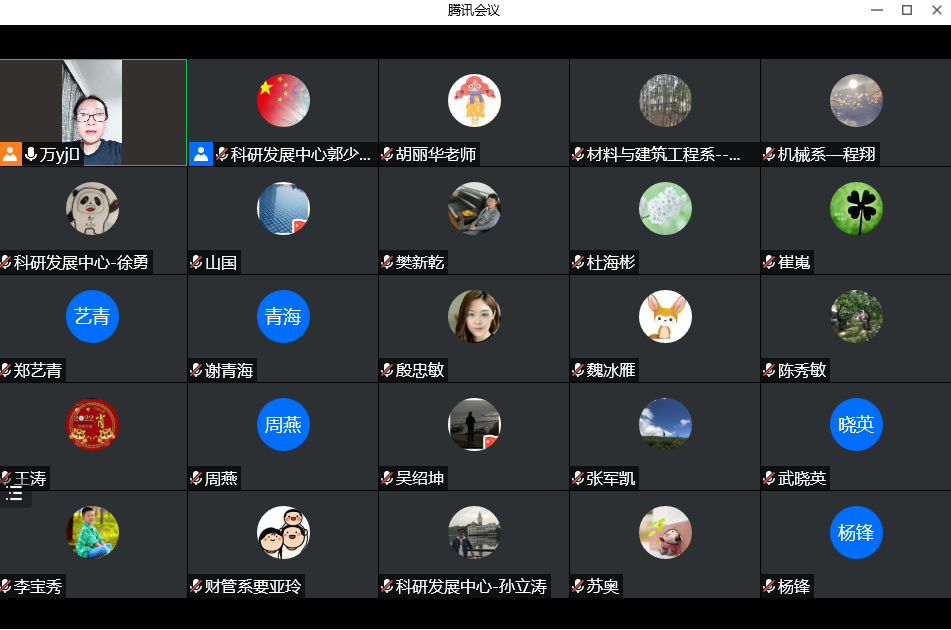Click the blue co-host icon beside 科研发展中心郭少
Viewport: 951px width, 630px height.
pos(201,154)
